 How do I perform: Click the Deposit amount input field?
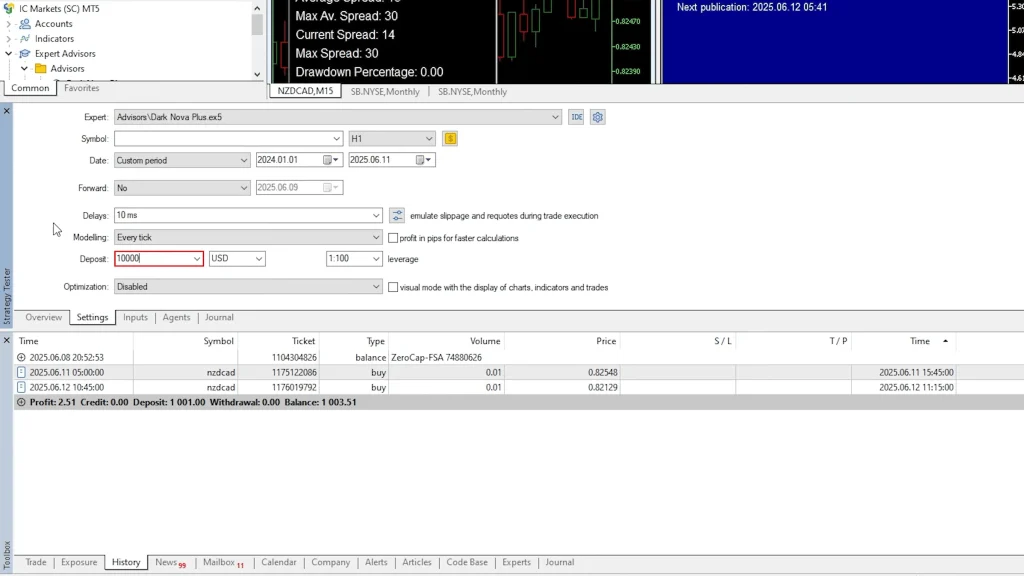click(x=152, y=259)
